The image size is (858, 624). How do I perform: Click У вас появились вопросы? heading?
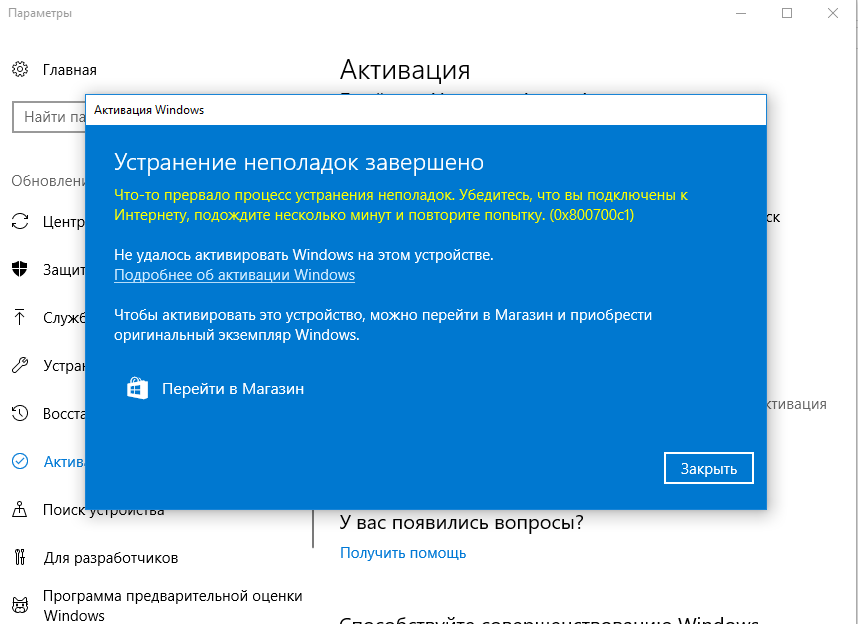(461, 522)
